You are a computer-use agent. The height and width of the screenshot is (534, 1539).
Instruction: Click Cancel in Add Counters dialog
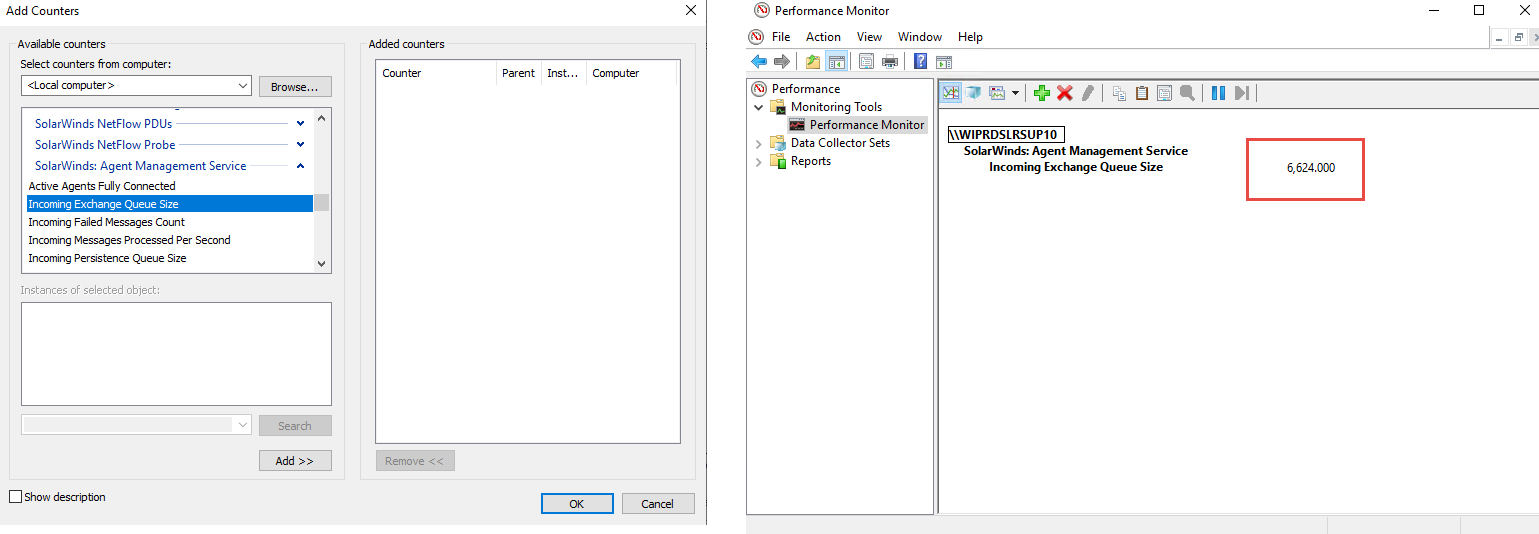(x=658, y=504)
